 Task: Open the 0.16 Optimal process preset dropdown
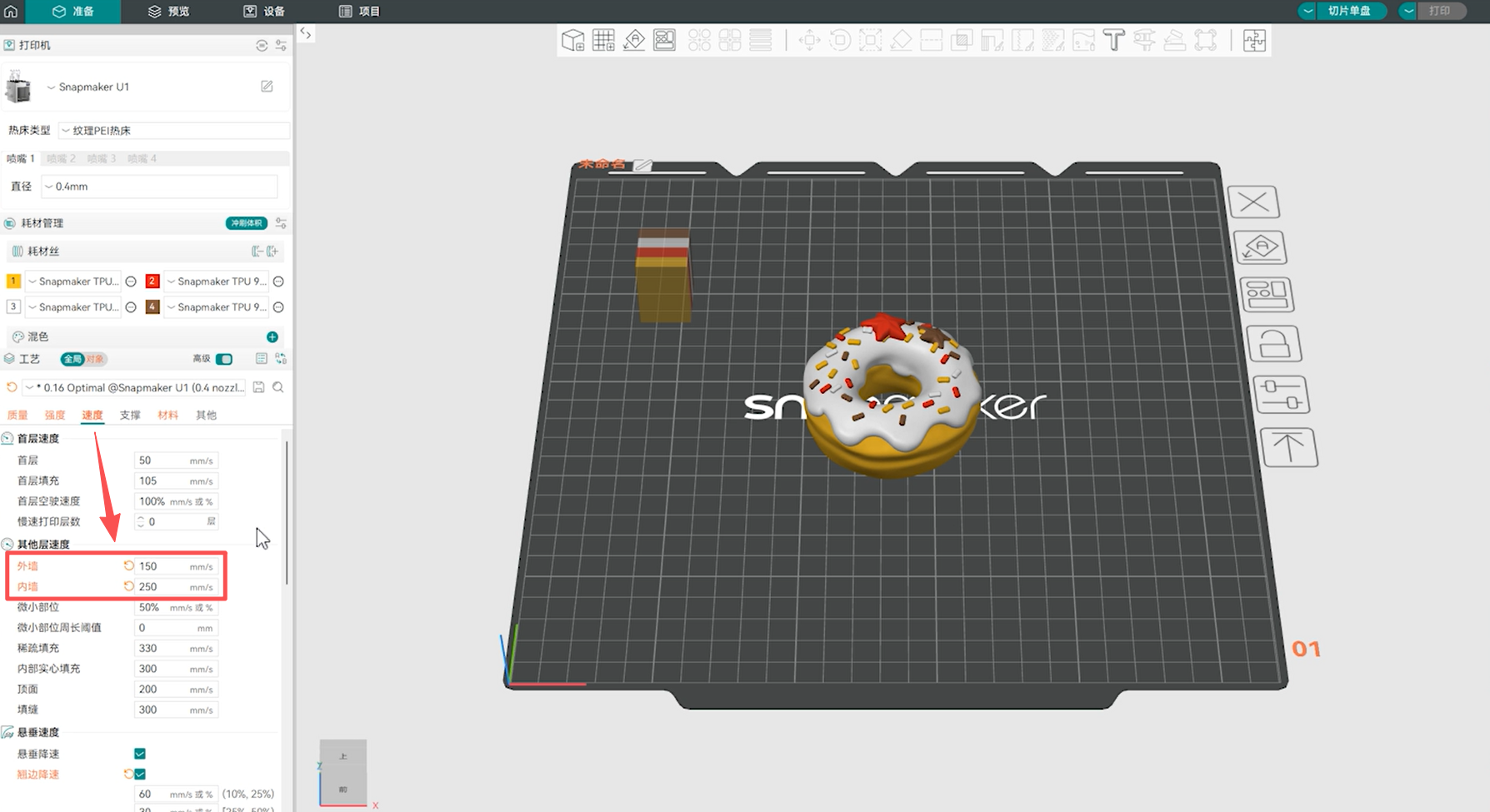[136, 387]
